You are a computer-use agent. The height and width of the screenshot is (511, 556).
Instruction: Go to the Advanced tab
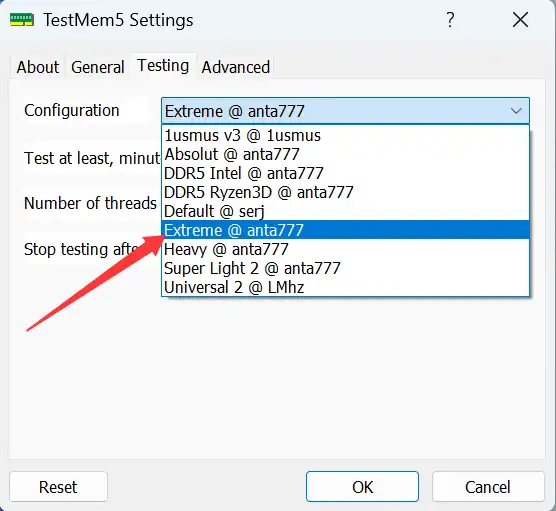[x=235, y=67]
